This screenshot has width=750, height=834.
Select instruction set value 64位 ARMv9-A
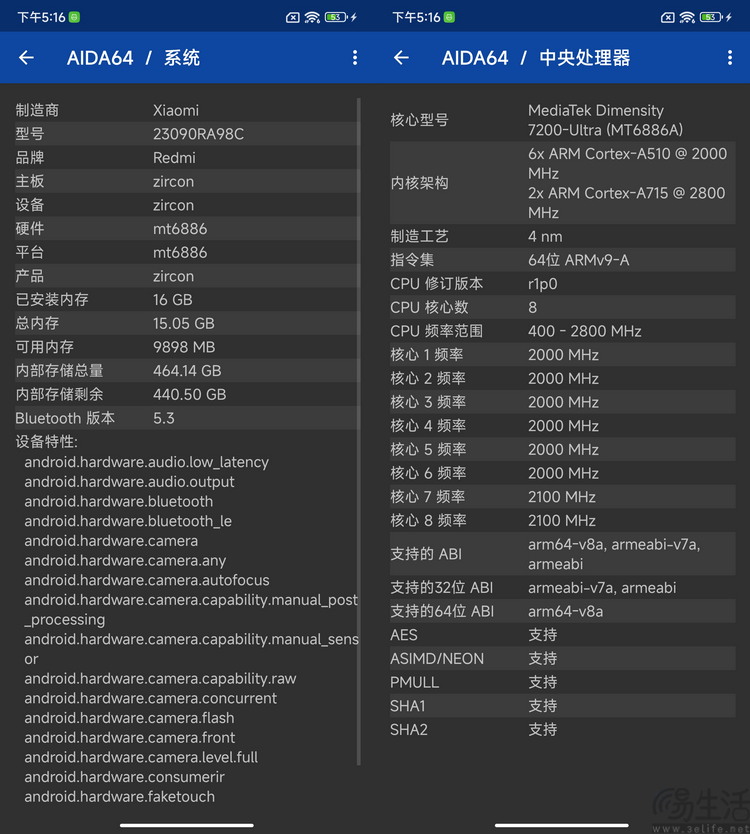tap(579, 260)
